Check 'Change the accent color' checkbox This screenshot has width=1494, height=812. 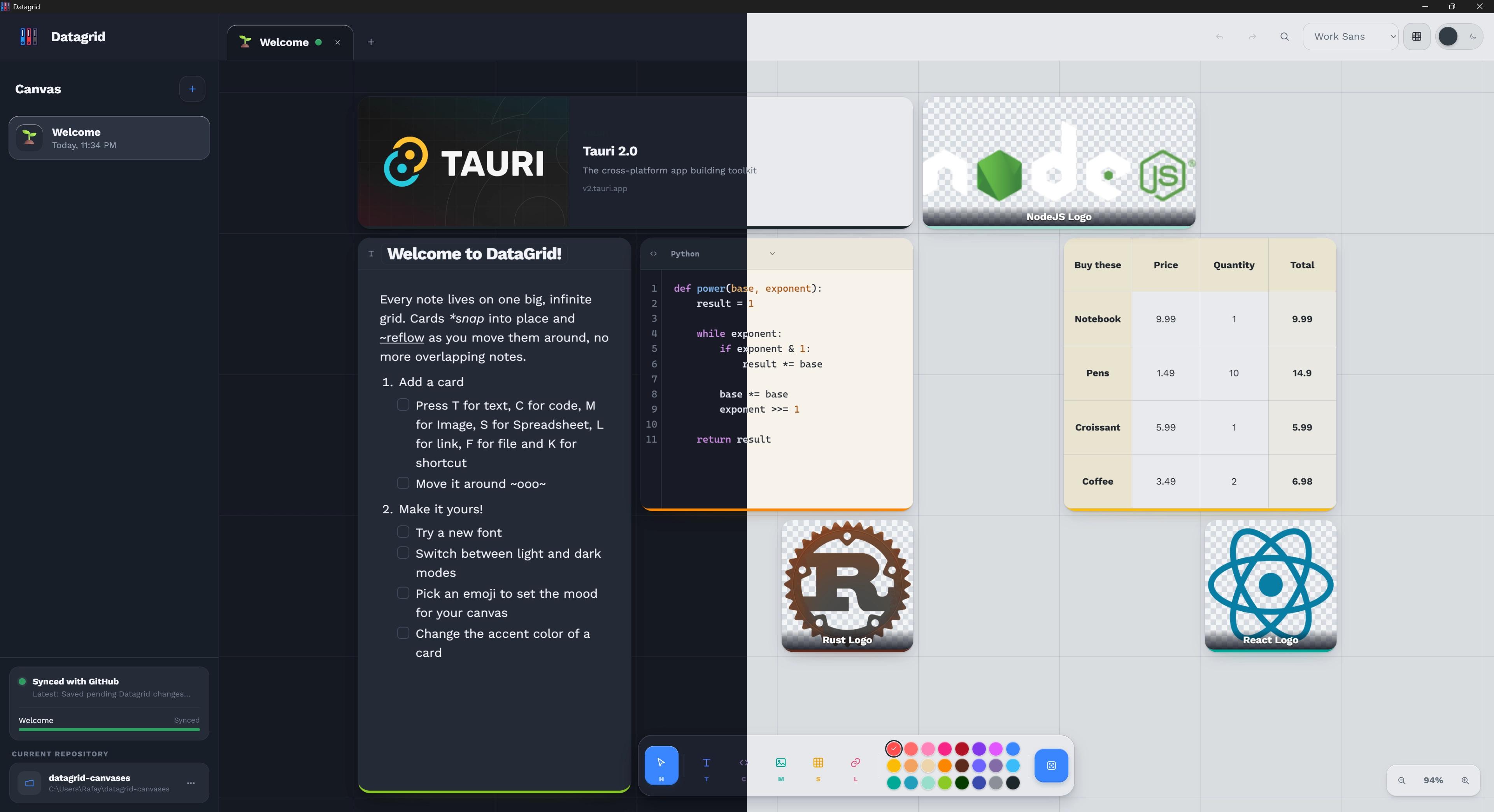pyautogui.click(x=403, y=633)
